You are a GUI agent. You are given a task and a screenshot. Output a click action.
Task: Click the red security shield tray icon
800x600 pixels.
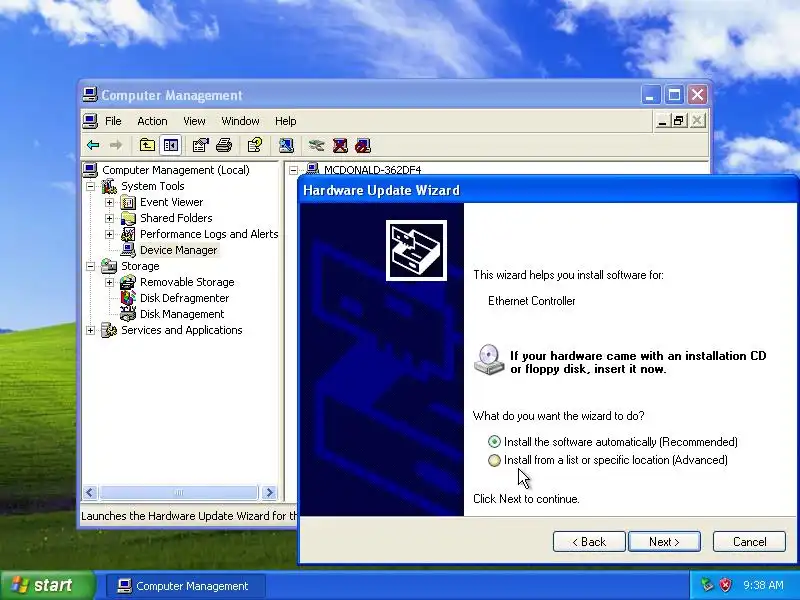point(725,585)
